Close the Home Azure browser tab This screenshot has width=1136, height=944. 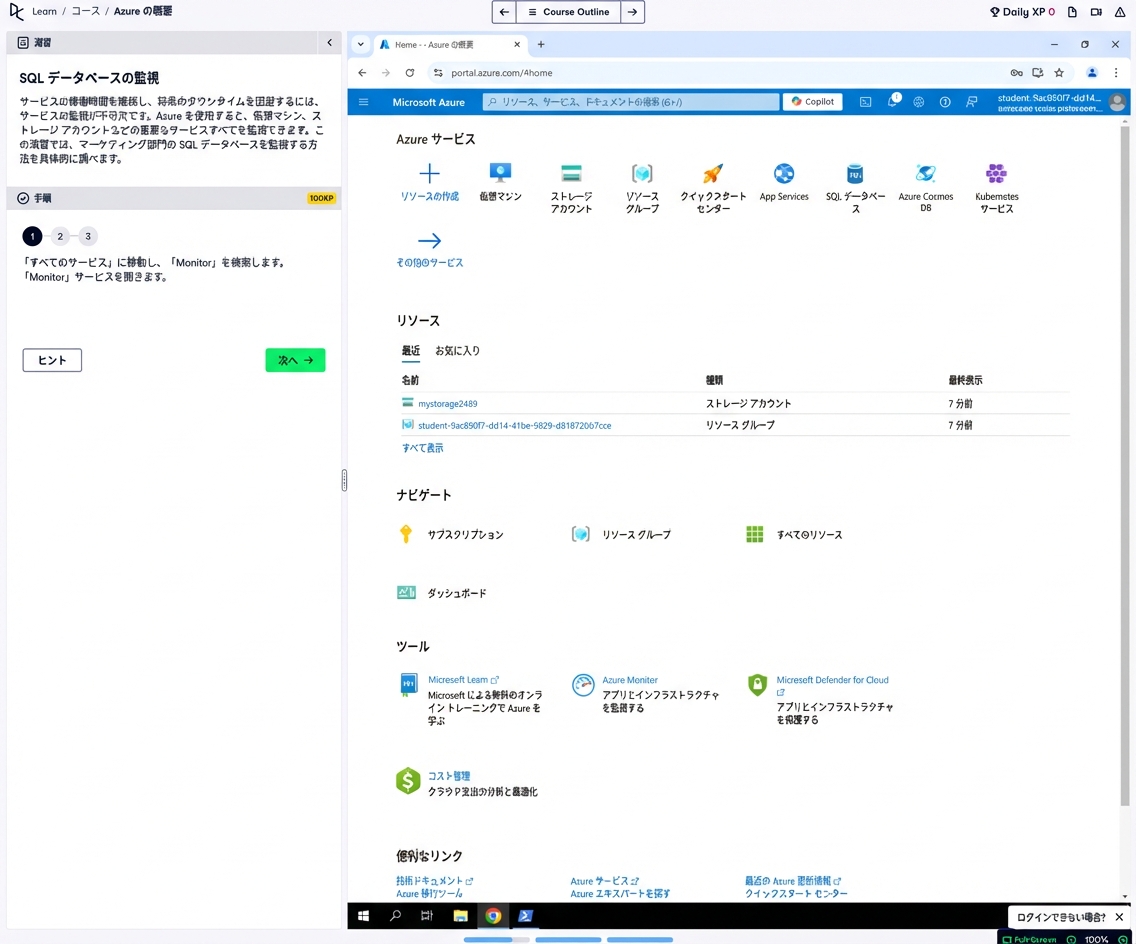[x=517, y=44]
